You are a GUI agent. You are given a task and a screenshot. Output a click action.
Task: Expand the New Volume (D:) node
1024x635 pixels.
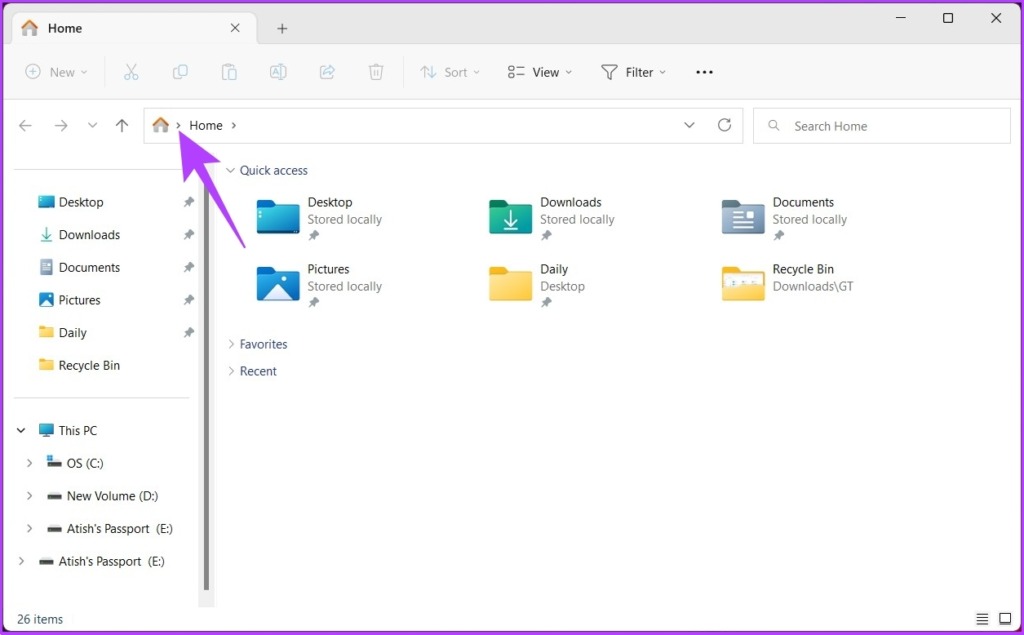[29, 496]
